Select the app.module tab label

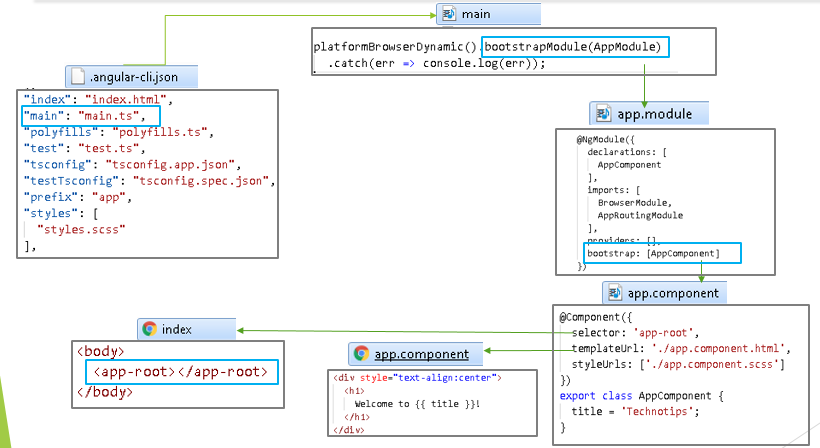tap(654, 114)
